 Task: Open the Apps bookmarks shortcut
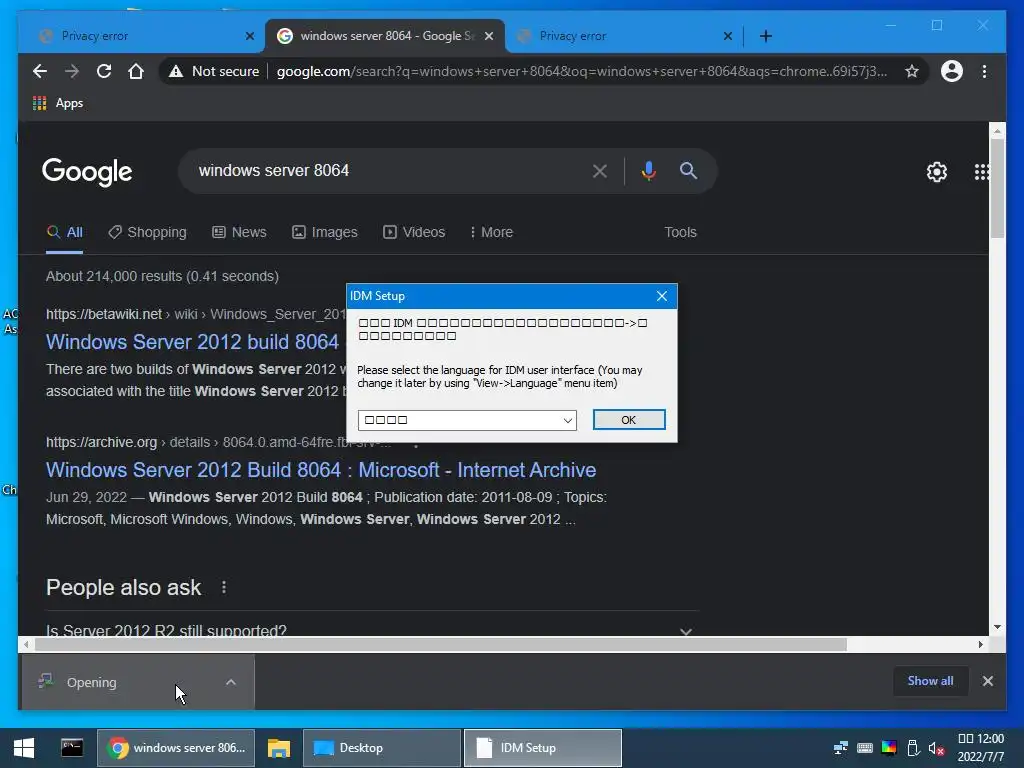point(58,103)
